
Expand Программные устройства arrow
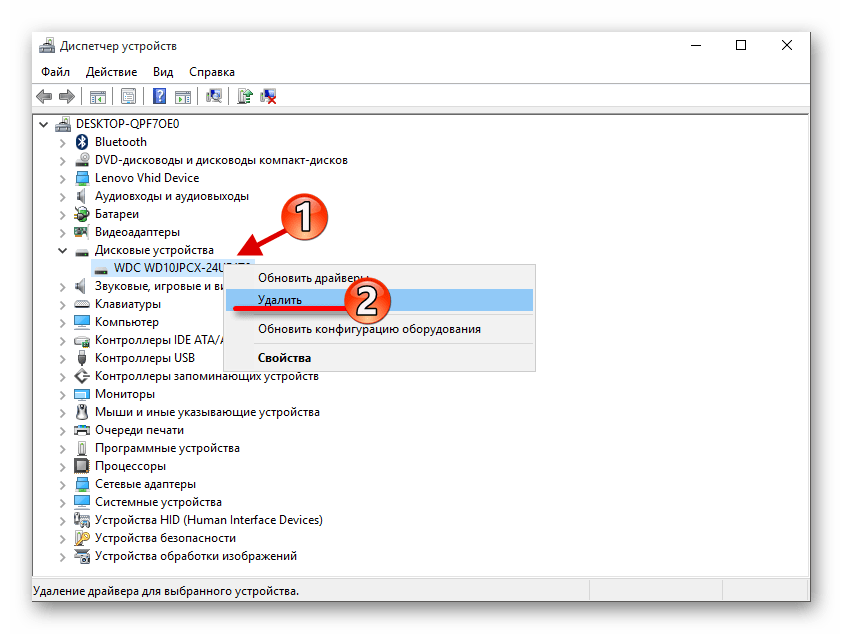coord(62,448)
